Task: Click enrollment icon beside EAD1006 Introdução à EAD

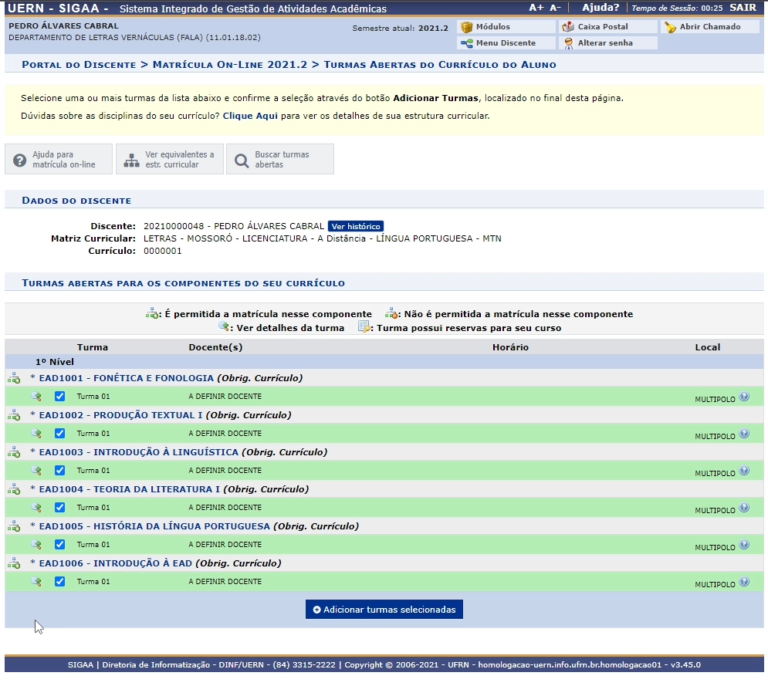Action: 14,564
